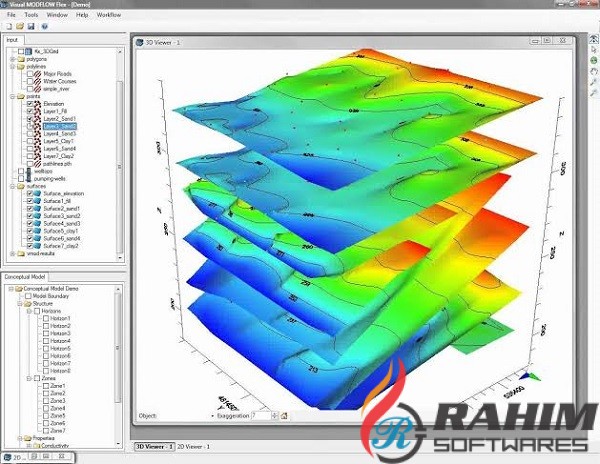Viewport: 600px width, 464px height.
Task: Click the Open project folder icon
Action: pyautogui.click(x=20, y=26)
